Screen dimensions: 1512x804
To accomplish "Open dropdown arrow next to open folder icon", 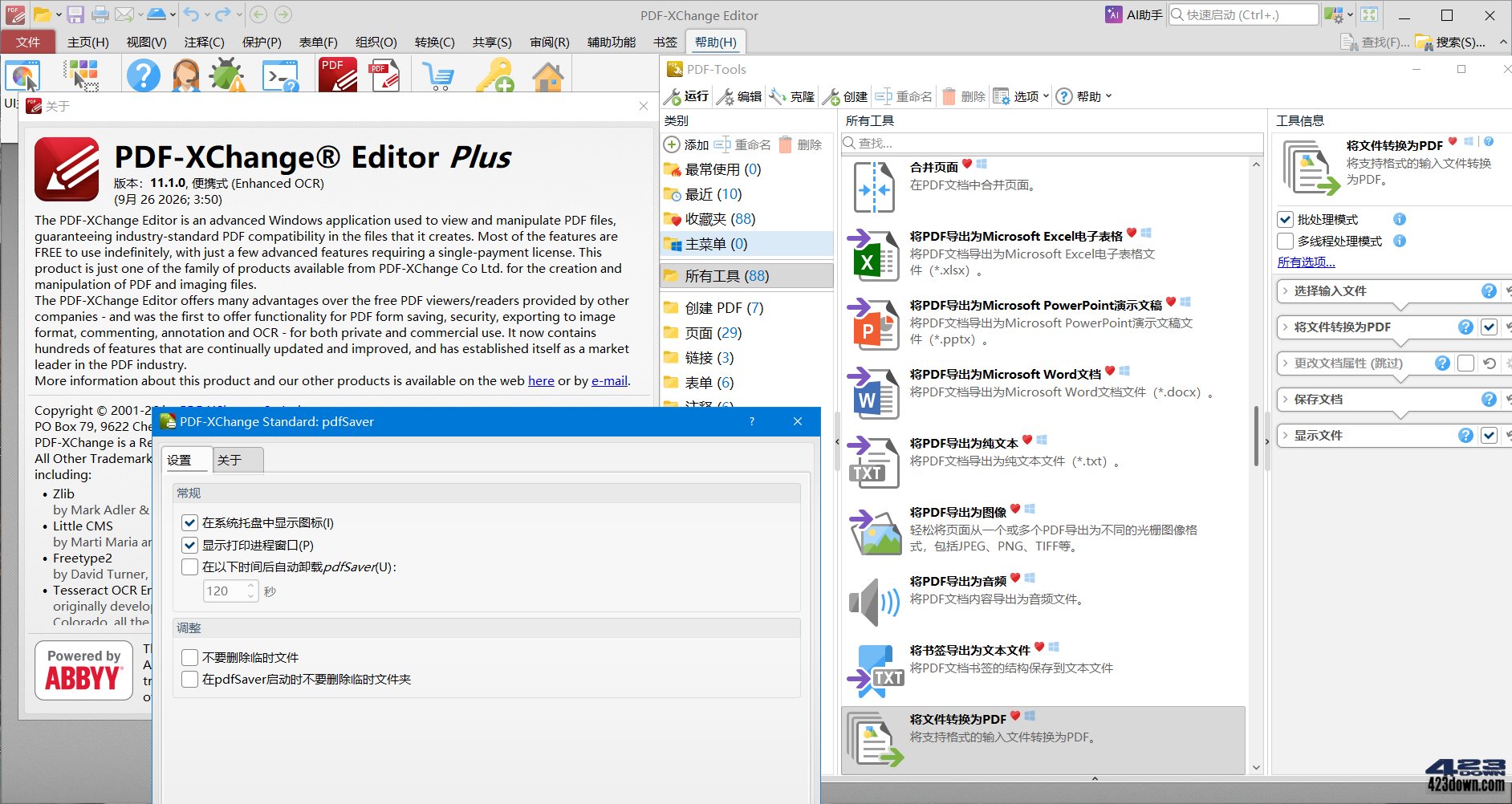I will (x=59, y=14).
